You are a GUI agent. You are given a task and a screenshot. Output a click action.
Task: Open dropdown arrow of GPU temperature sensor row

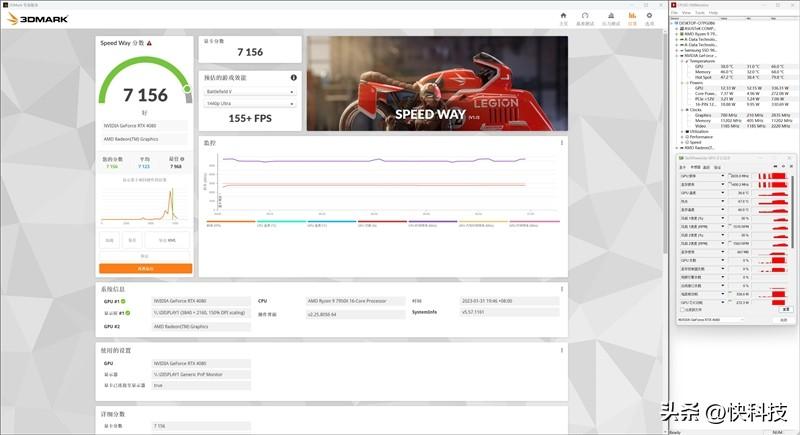click(x=722, y=193)
